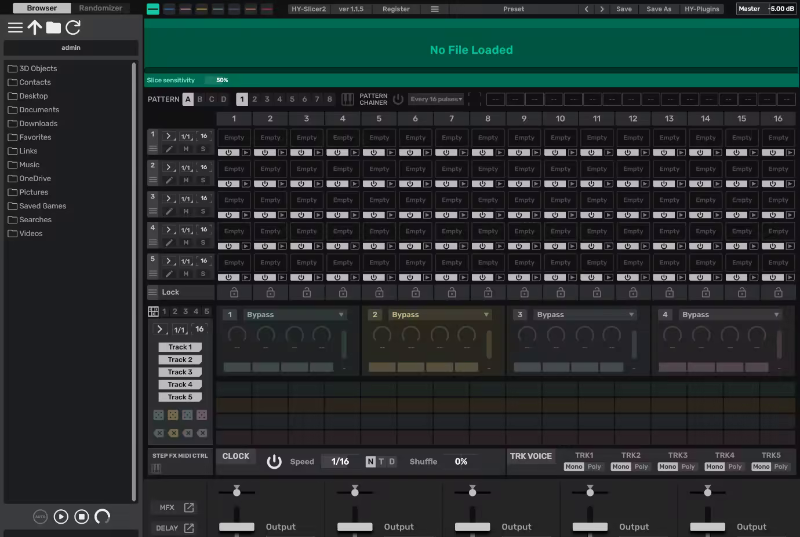Open track 4 playback direction selector
Viewport: 800px width, 537px height.
coord(169,230)
